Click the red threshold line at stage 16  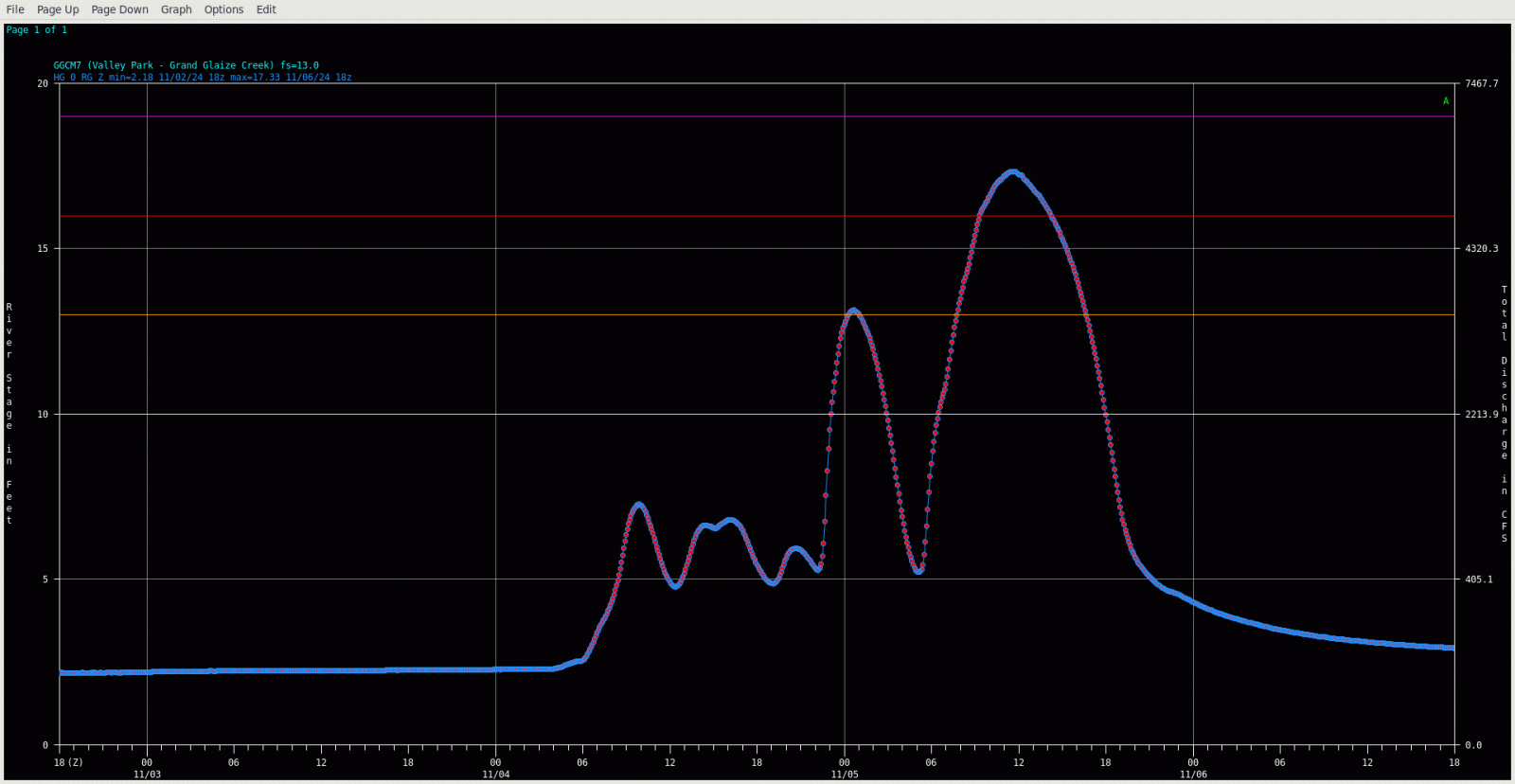point(757,216)
